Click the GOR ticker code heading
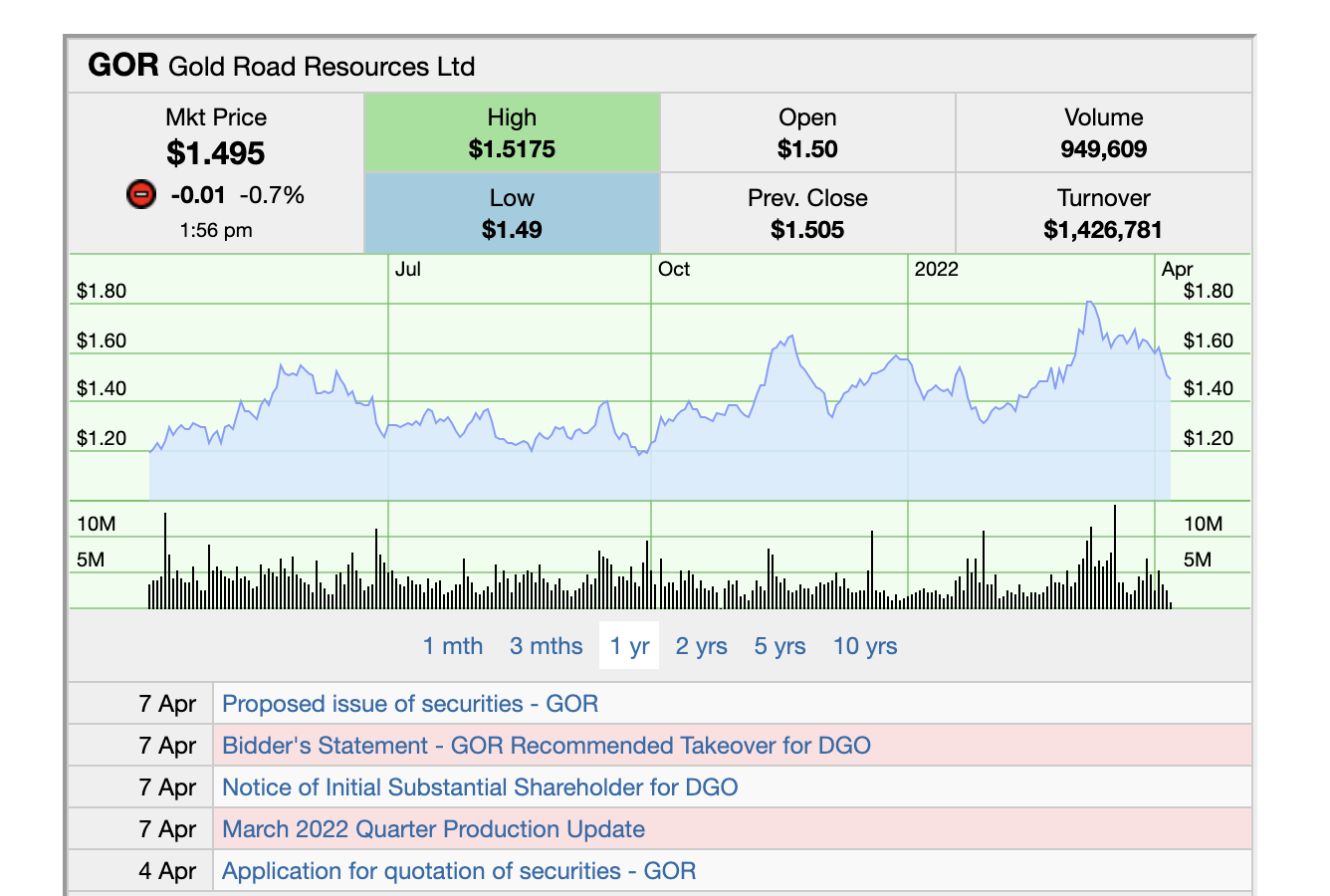The width and height of the screenshot is (1330, 896). click(x=123, y=66)
